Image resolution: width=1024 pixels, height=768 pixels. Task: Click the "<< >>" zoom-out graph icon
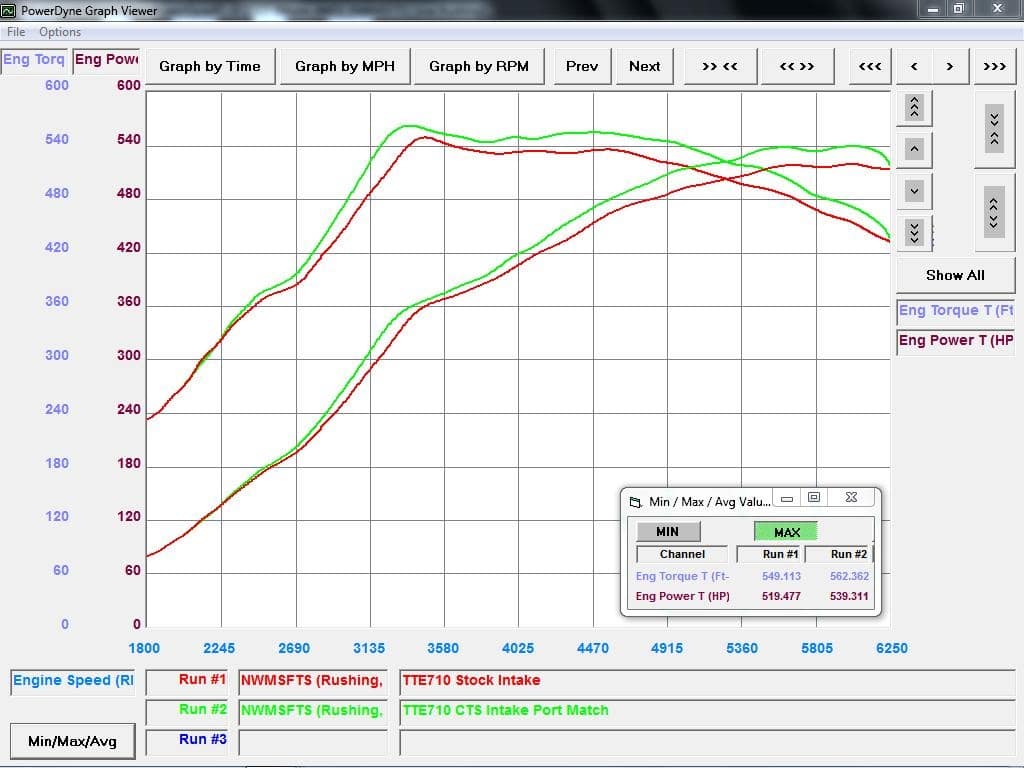797,66
